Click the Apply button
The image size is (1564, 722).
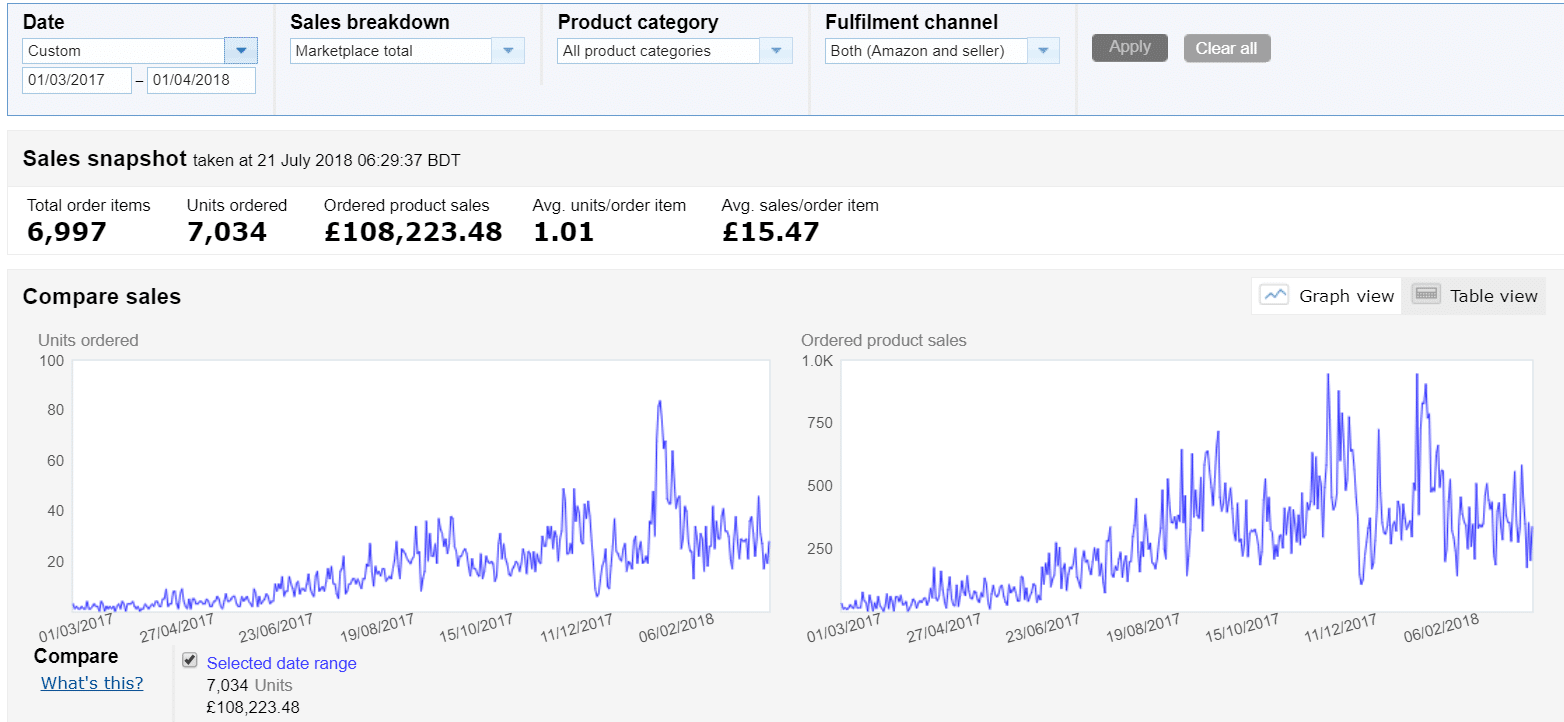1130,47
